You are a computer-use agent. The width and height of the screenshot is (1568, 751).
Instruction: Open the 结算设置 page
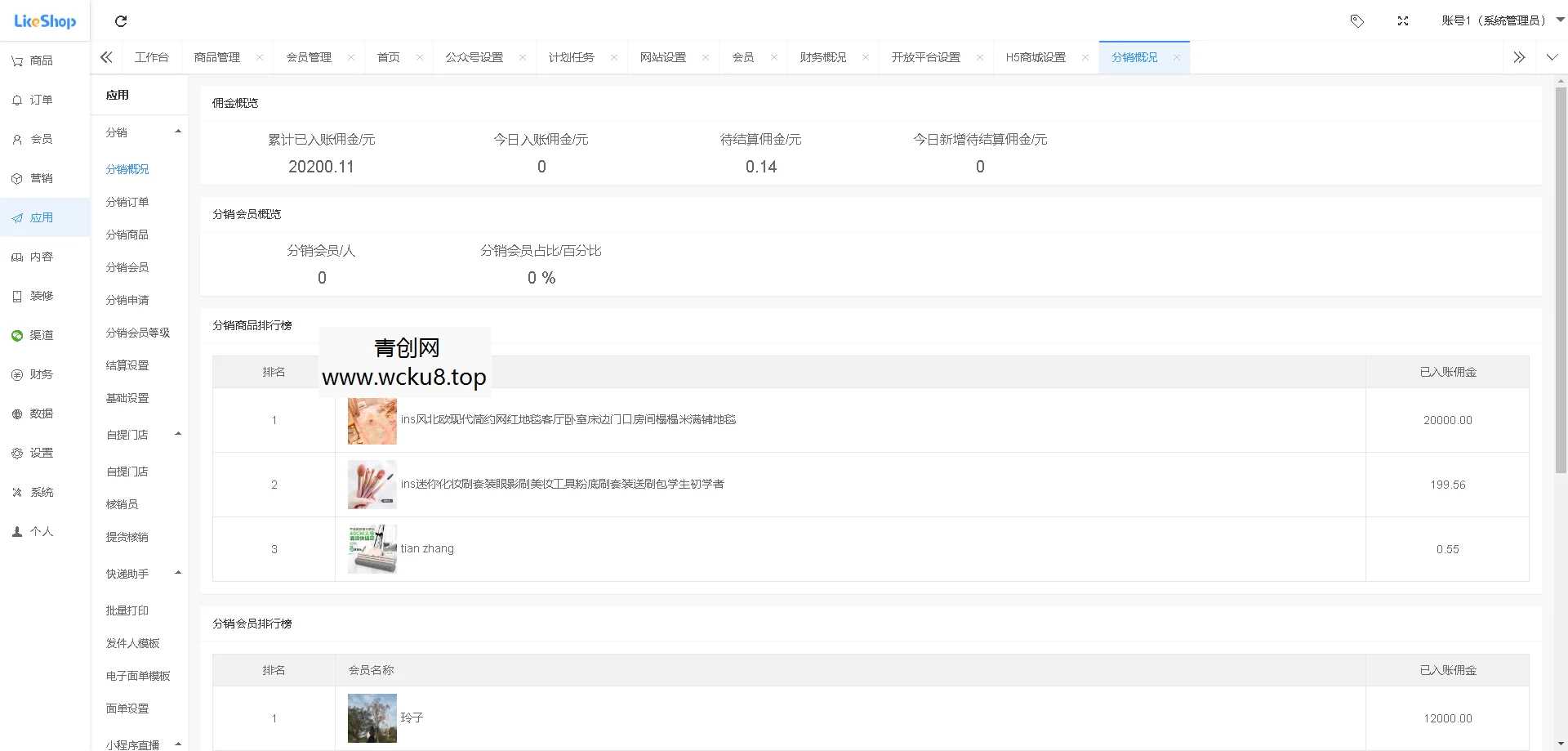127,365
